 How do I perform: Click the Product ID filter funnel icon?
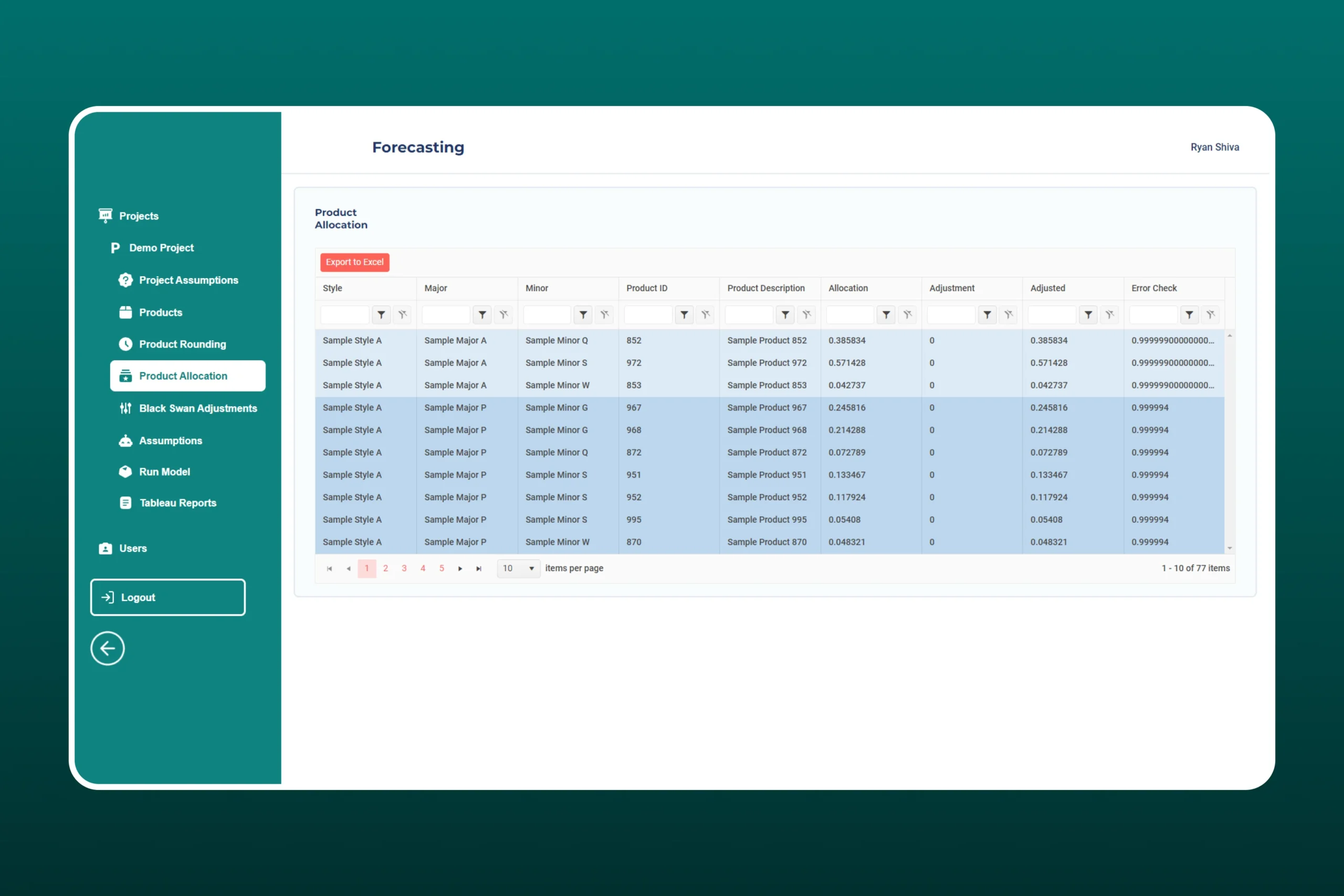pyautogui.click(x=684, y=315)
